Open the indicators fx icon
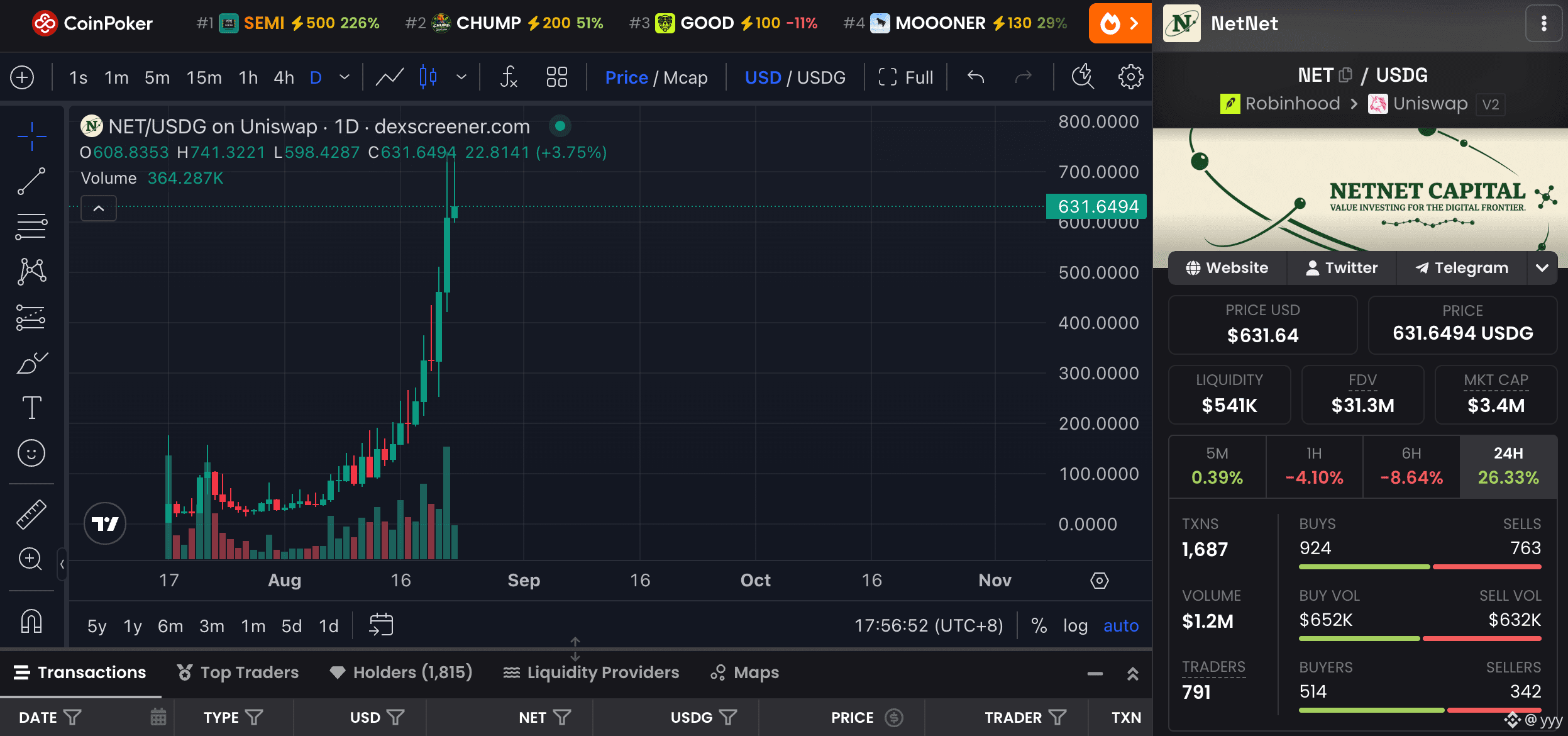Image resolution: width=1568 pixels, height=736 pixels. click(508, 77)
